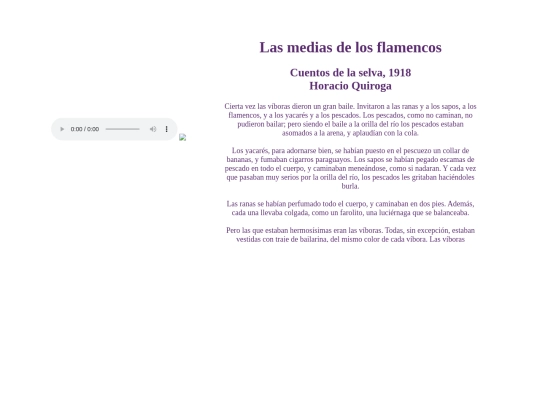540x405 pixels.
Task: Click the paragraph starting Las ranas se habían
Action: pyautogui.click(x=350, y=208)
